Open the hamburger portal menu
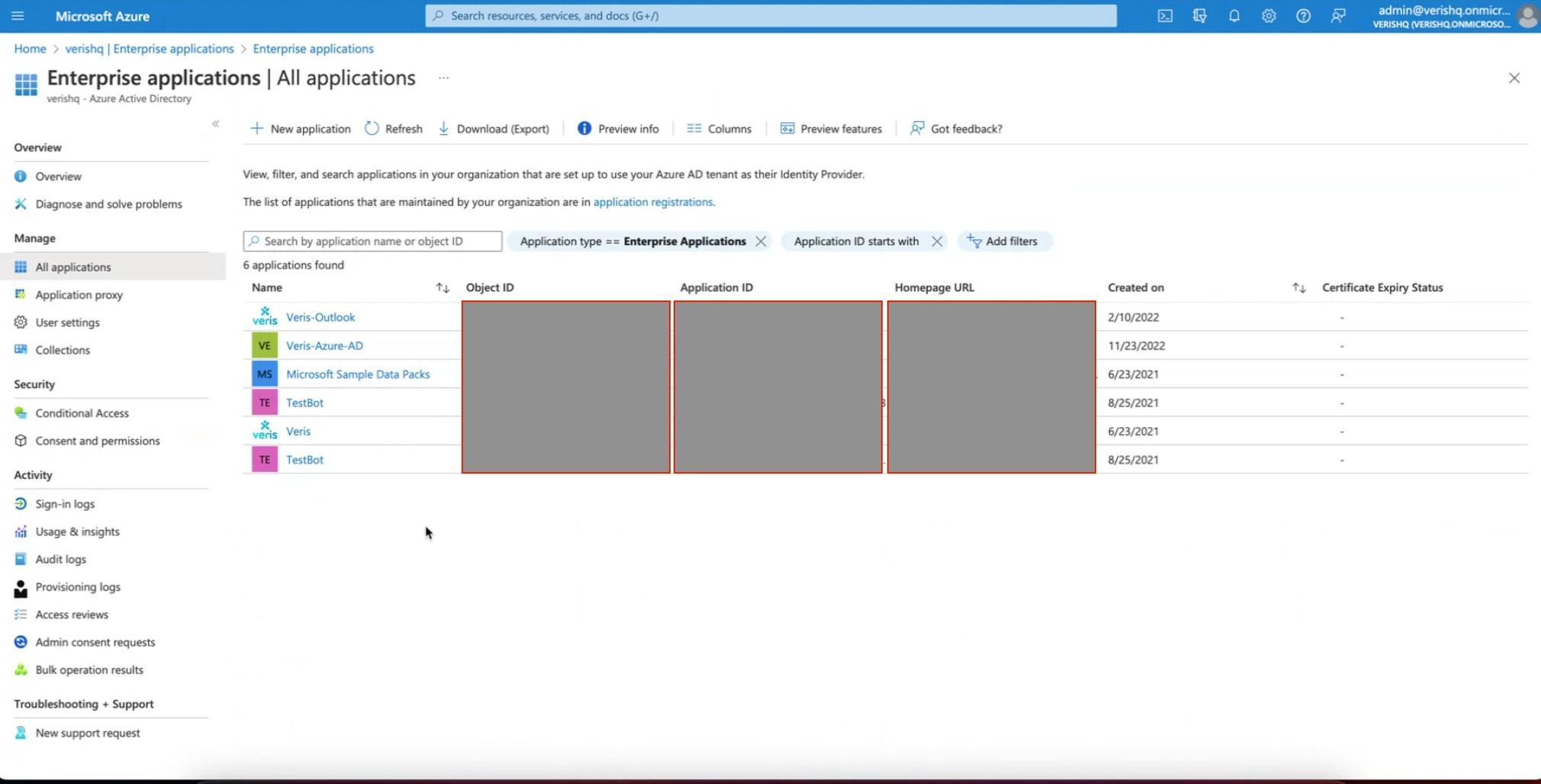The width and height of the screenshot is (1541, 784). (18, 16)
